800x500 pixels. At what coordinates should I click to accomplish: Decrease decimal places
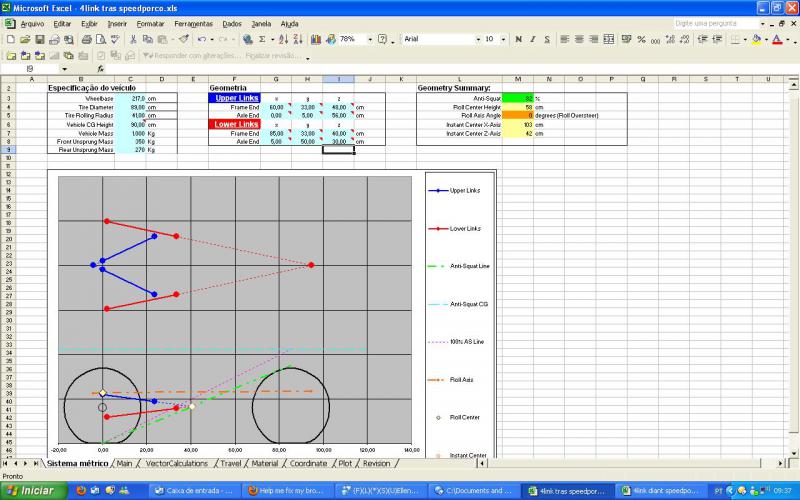tap(685, 39)
